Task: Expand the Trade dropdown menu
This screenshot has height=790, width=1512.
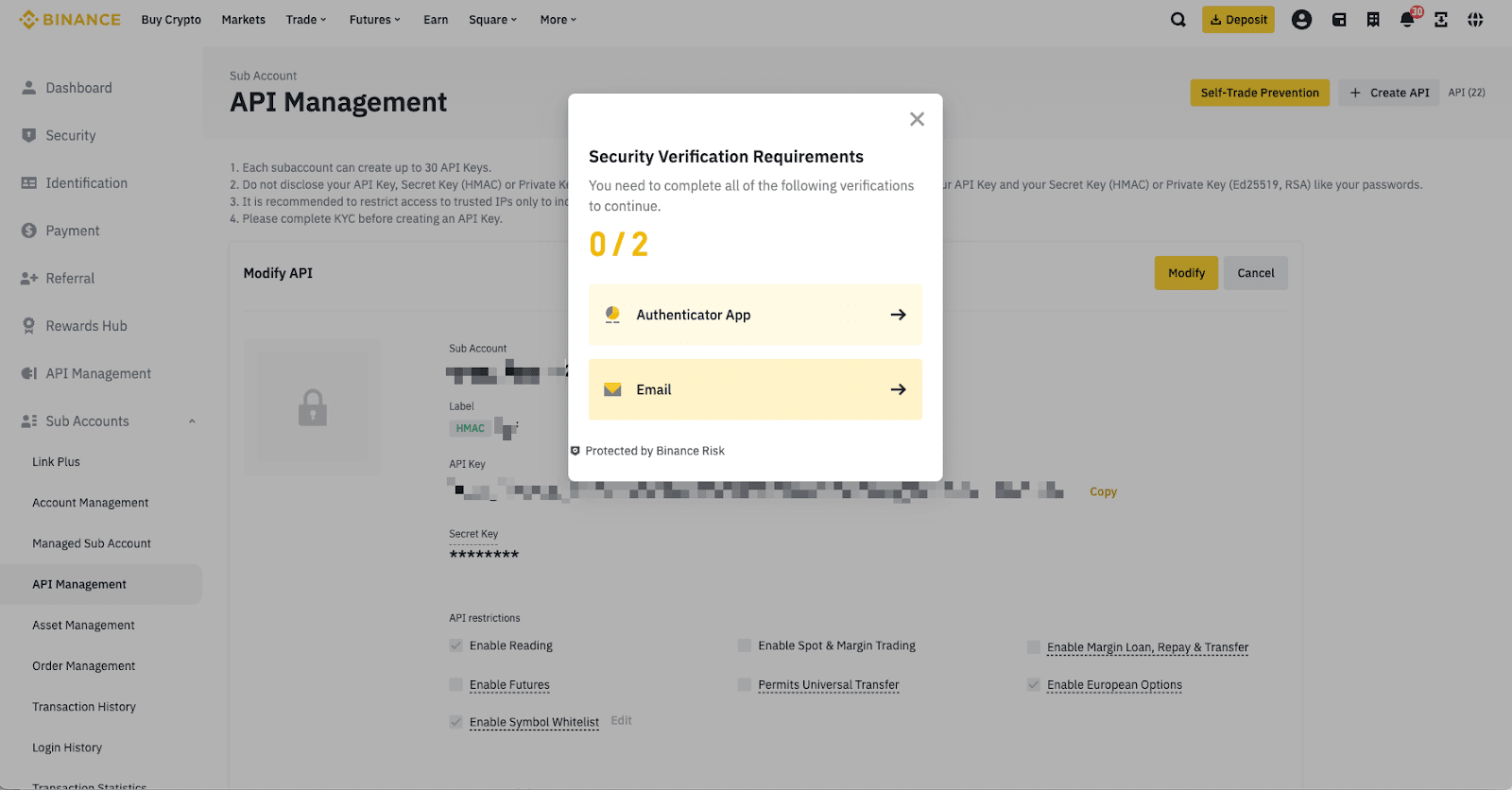Action: point(306,20)
